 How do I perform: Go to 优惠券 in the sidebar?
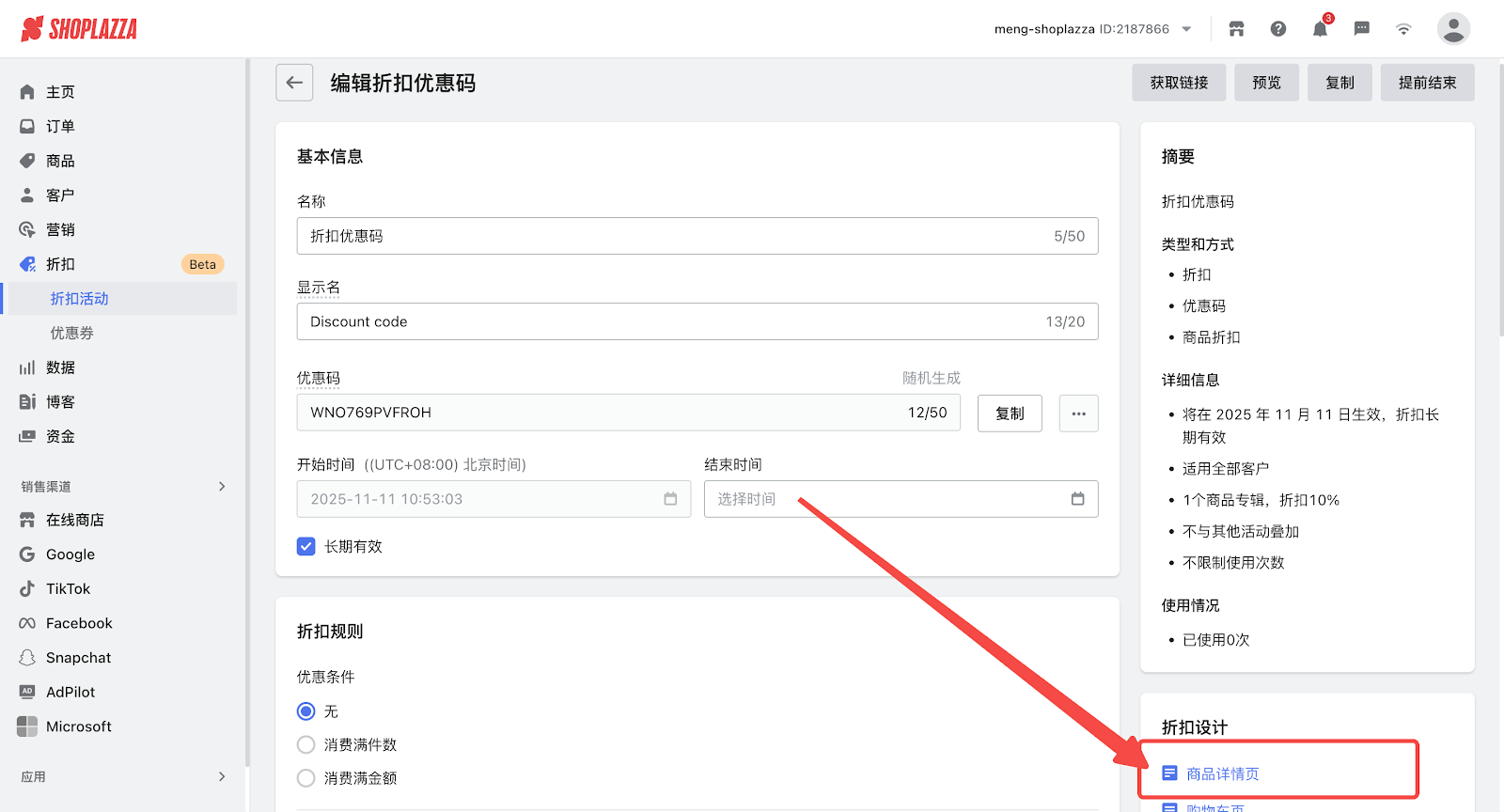coord(71,333)
